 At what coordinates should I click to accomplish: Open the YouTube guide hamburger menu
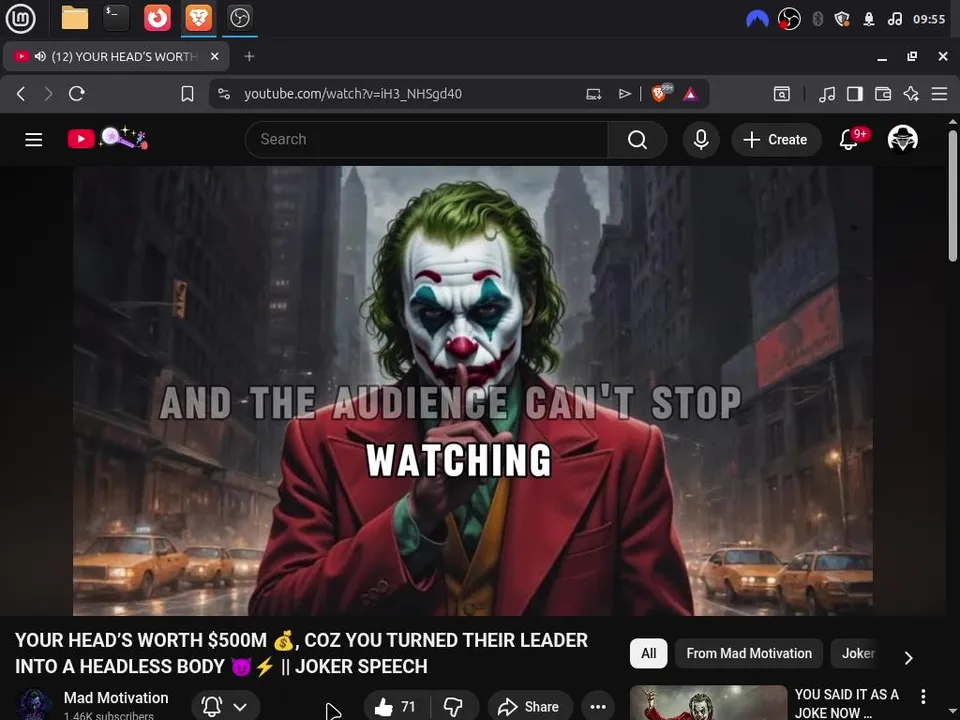pyautogui.click(x=34, y=140)
